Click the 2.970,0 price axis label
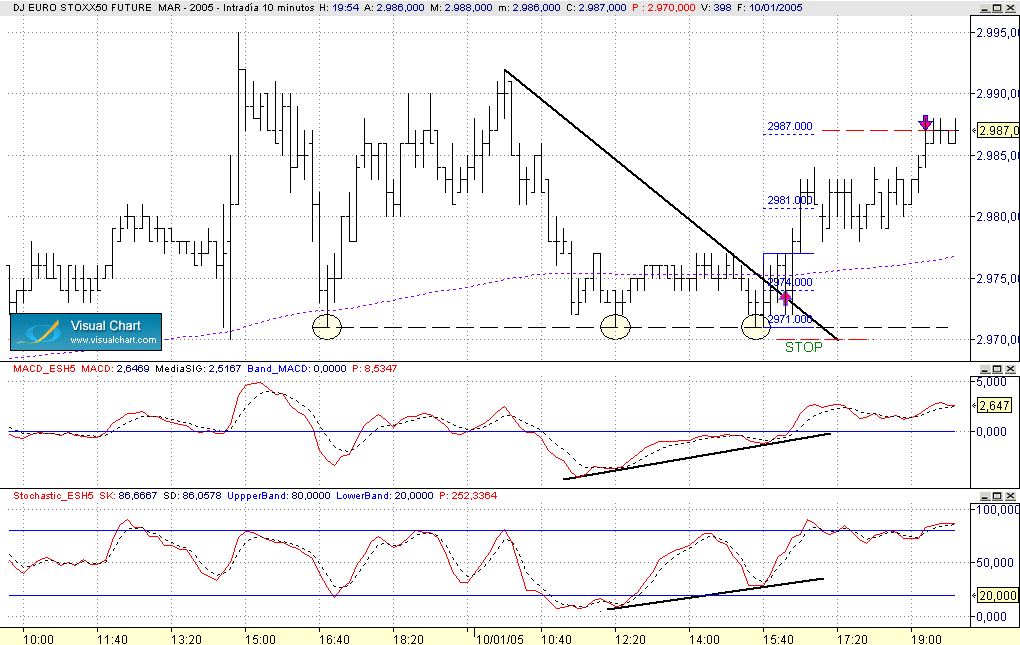This screenshot has height=645, width=1020. pos(997,339)
